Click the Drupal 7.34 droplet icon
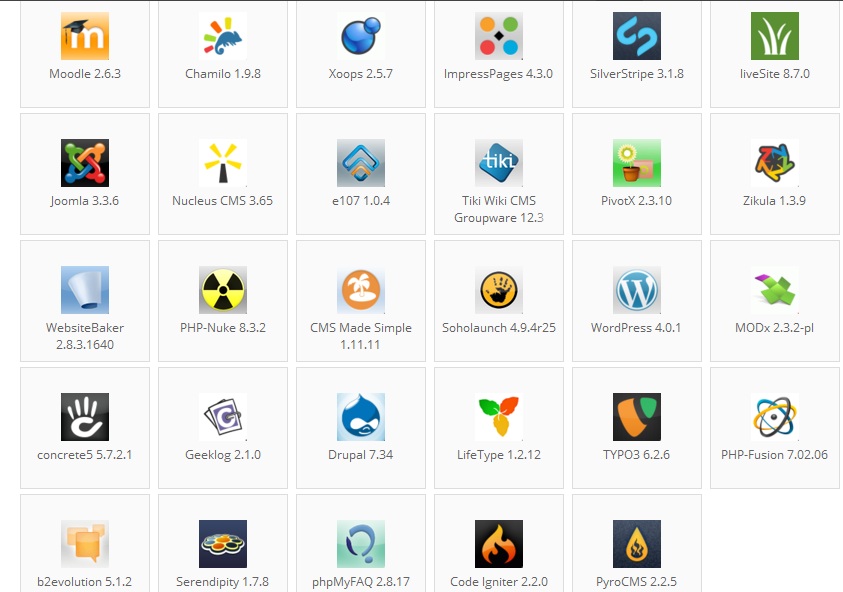The height and width of the screenshot is (592, 843). [361, 417]
